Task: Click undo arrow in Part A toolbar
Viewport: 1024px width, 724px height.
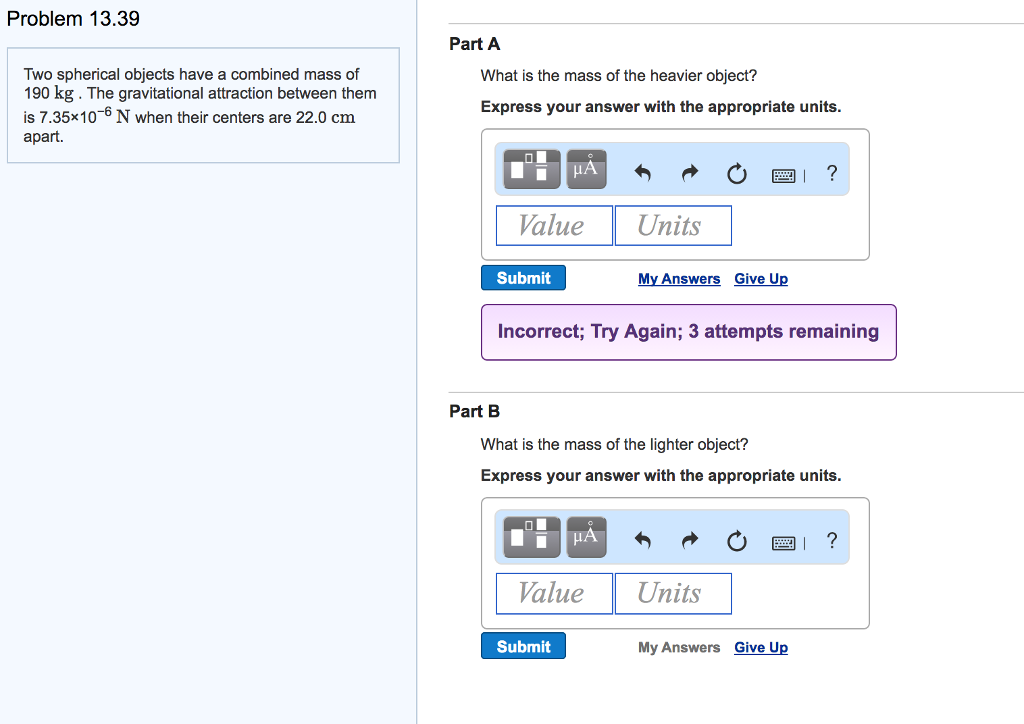Action: [x=643, y=173]
